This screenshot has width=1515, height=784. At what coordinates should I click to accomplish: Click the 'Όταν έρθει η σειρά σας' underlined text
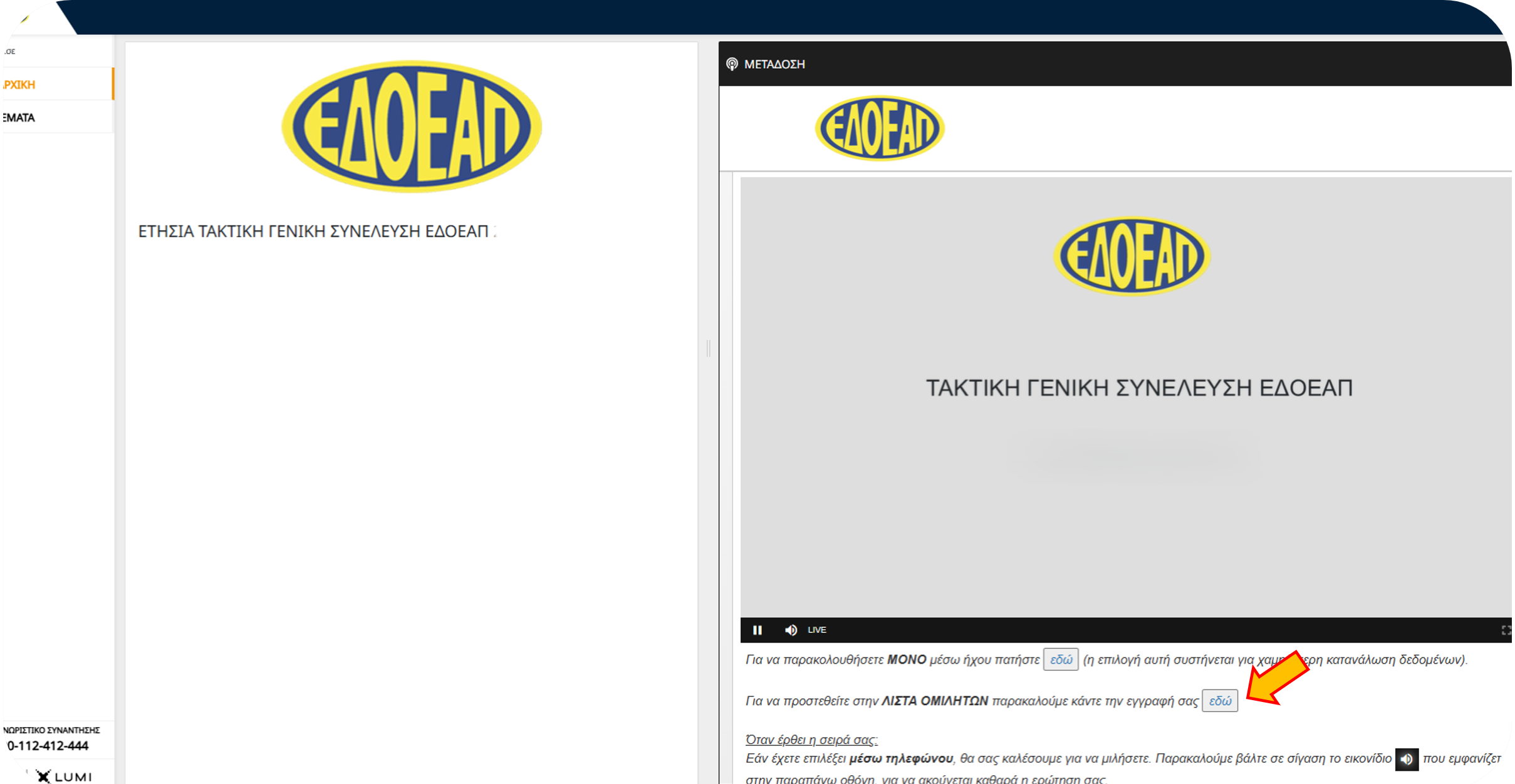[811, 740]
